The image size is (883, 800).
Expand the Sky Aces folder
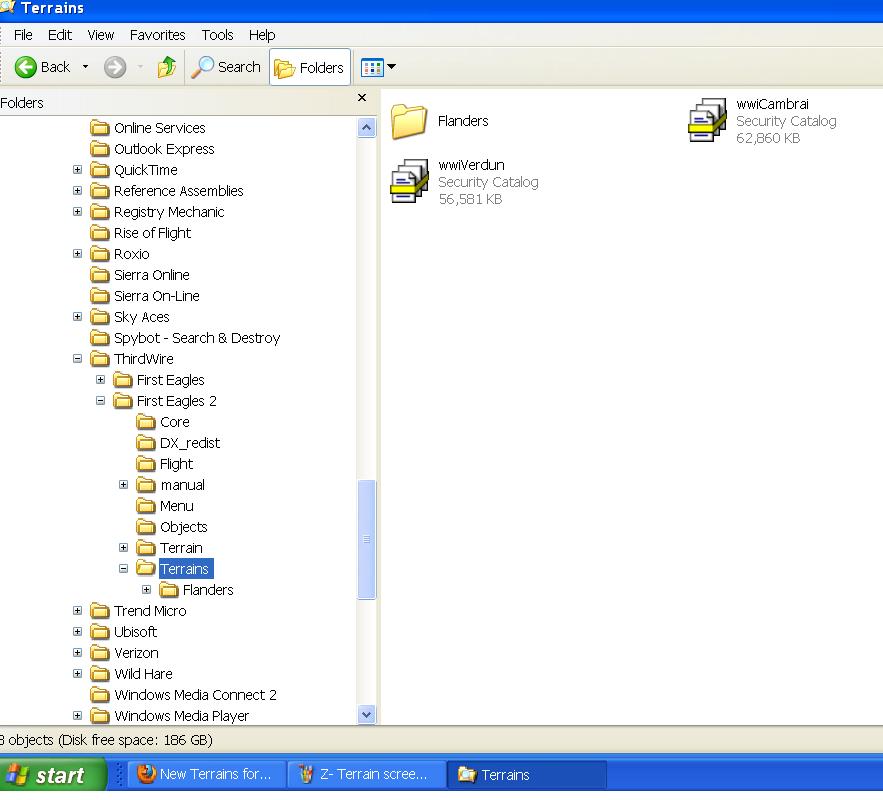(78, 316)
